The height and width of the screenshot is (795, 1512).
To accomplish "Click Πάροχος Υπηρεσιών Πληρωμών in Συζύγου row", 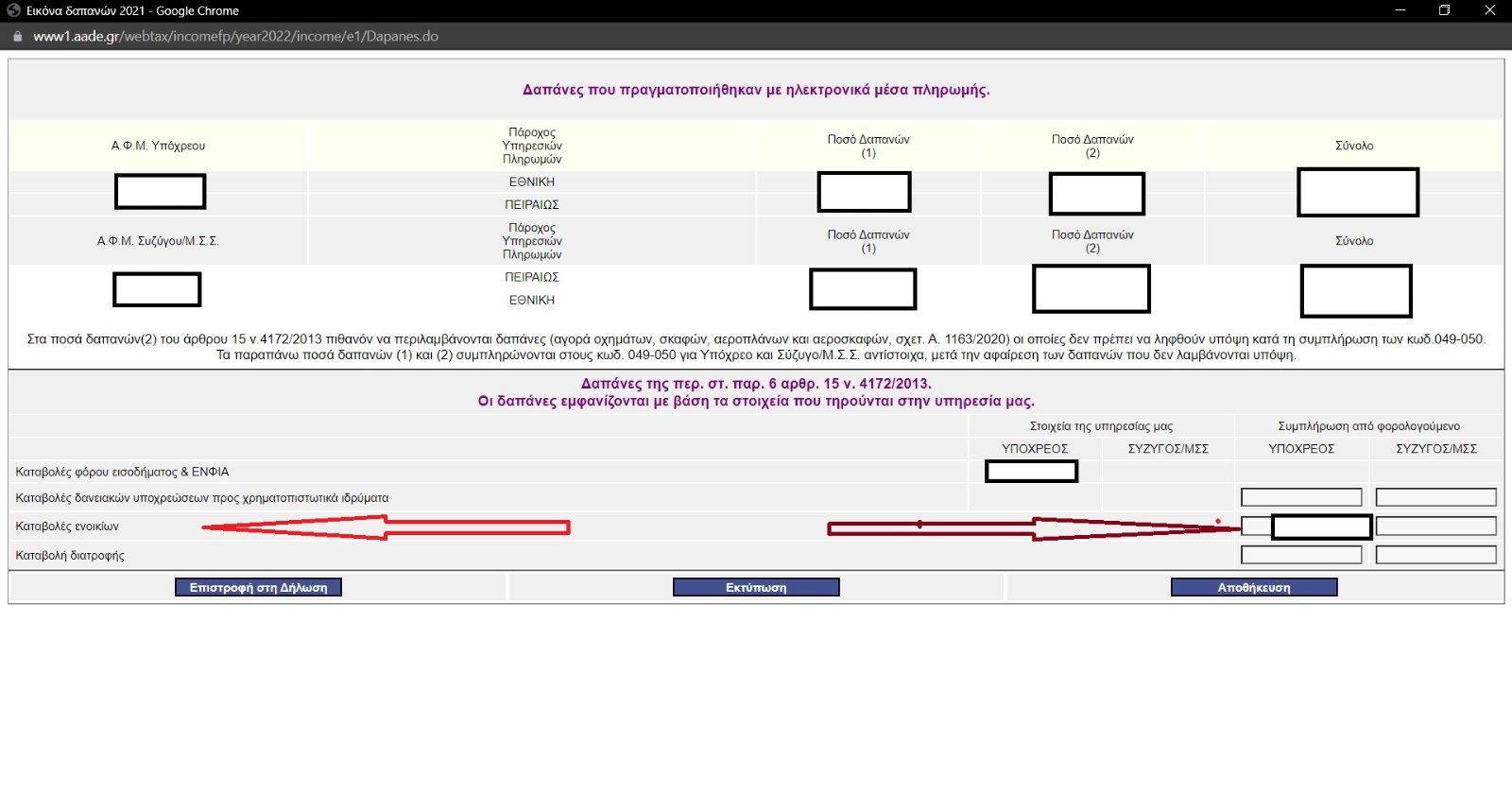I will [532, 241].
